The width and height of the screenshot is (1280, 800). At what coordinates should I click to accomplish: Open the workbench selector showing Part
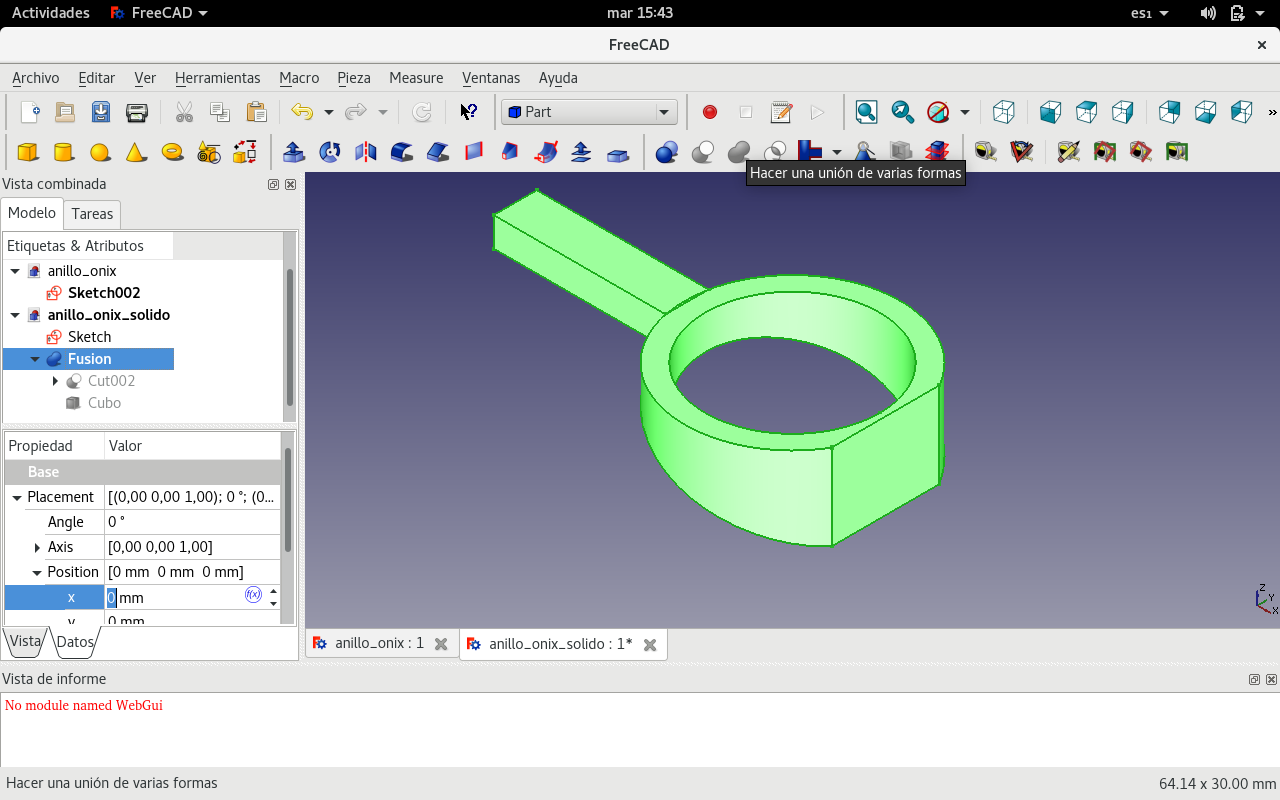pyautogui.click(x=589, y=112)
